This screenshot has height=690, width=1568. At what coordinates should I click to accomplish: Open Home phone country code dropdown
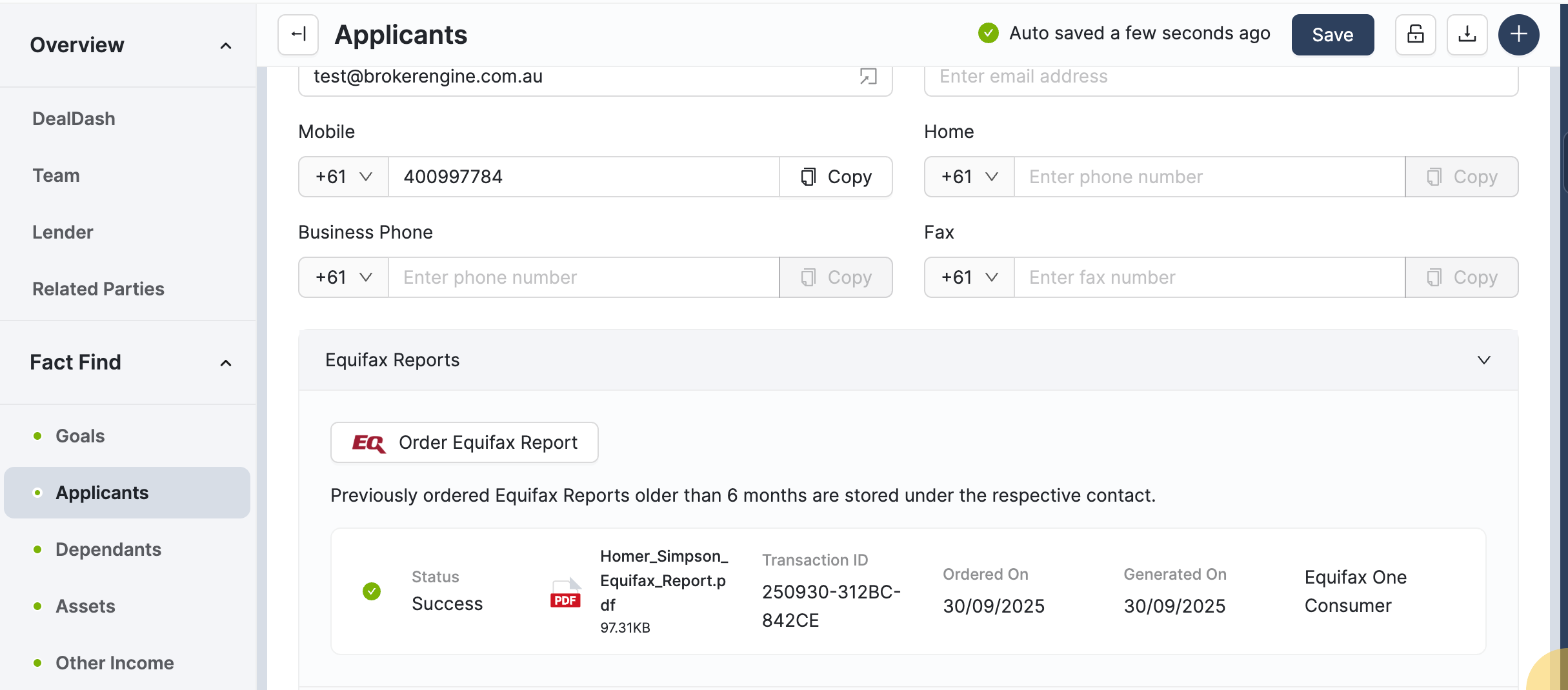coord(969,177)
